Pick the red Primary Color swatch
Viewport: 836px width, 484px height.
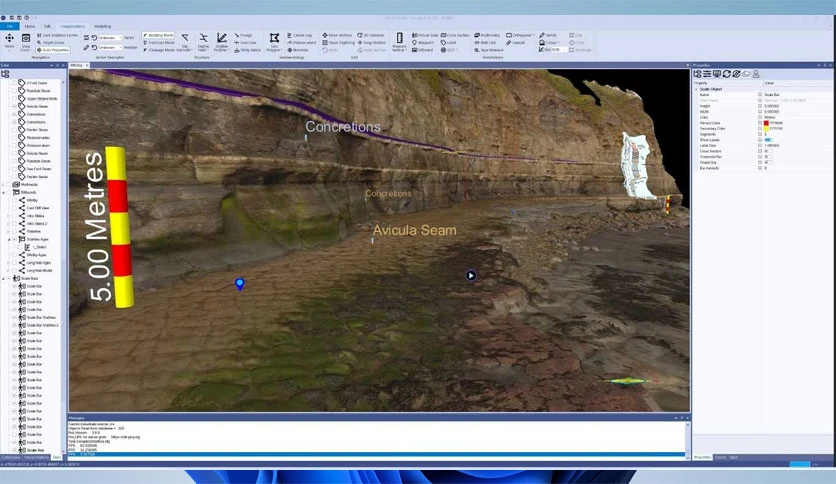pyautogui.click(x=766, y=123)
